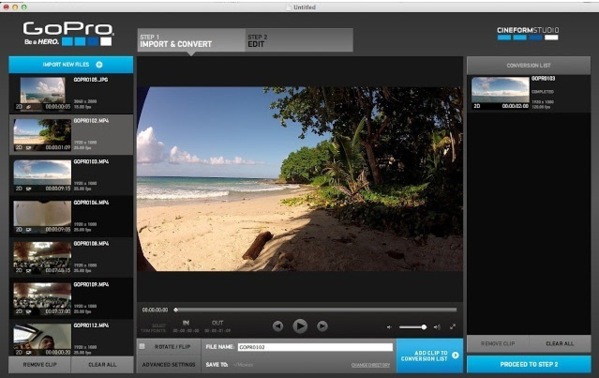Click the beach video preview
The width and height of the screenshot is (599, 378).
click(300, 179)
